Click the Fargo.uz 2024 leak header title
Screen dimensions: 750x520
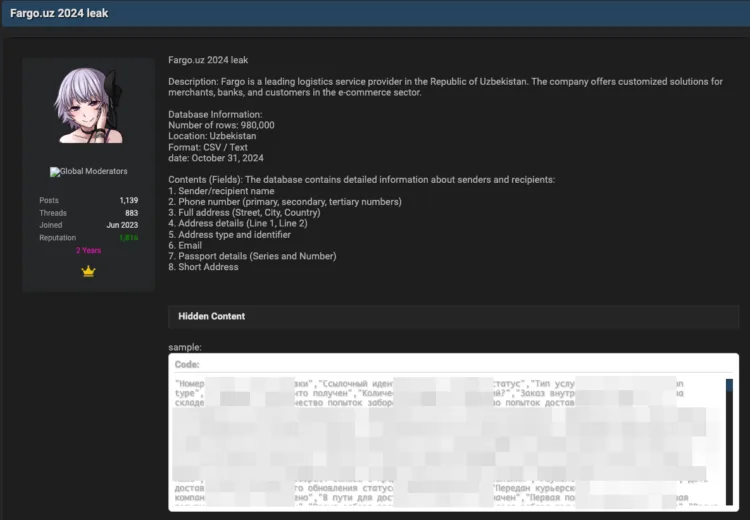[59, 13]
